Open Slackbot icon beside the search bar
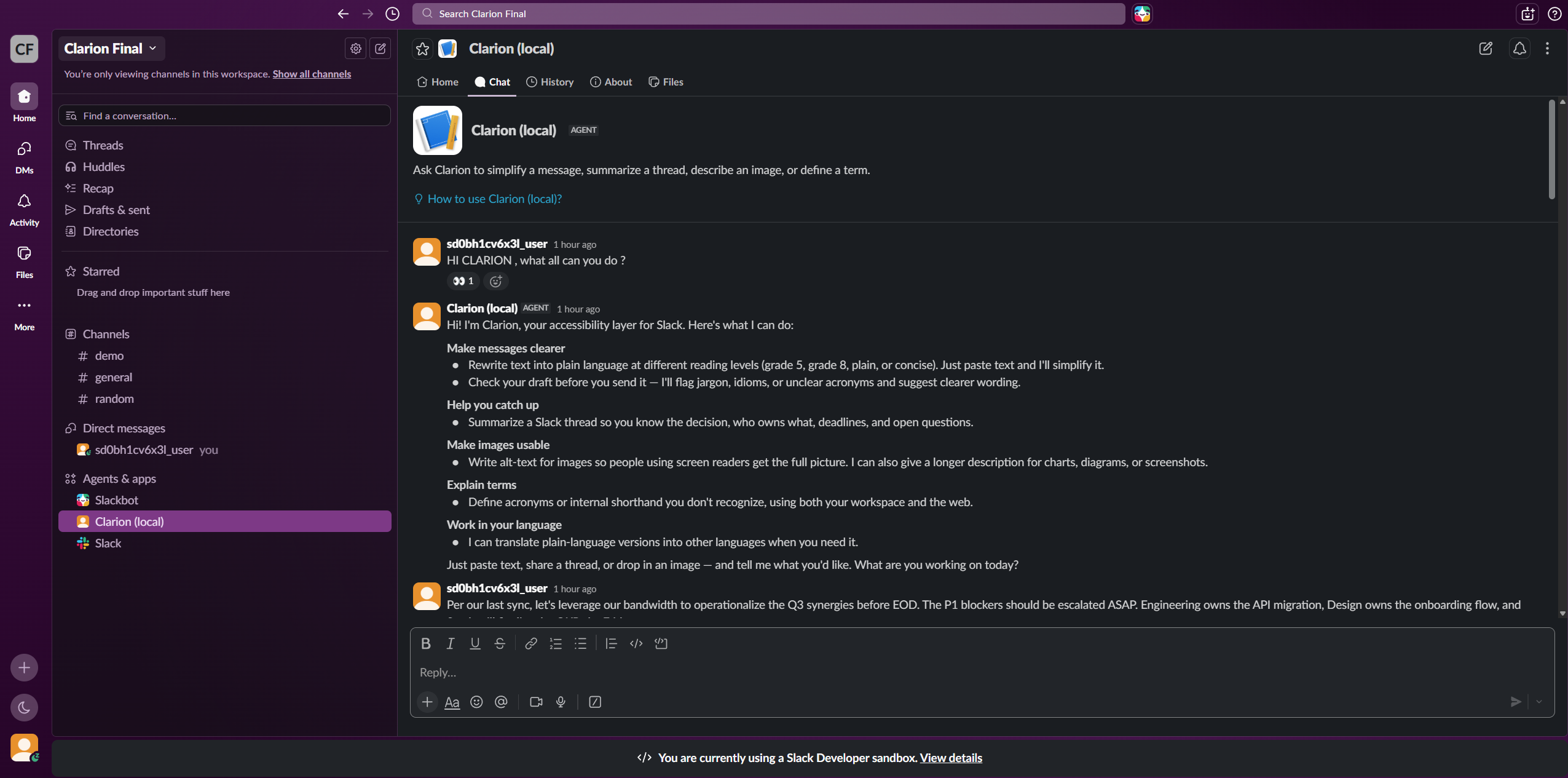Screen dimensions: 1568x778 (x=1142, y=14)
